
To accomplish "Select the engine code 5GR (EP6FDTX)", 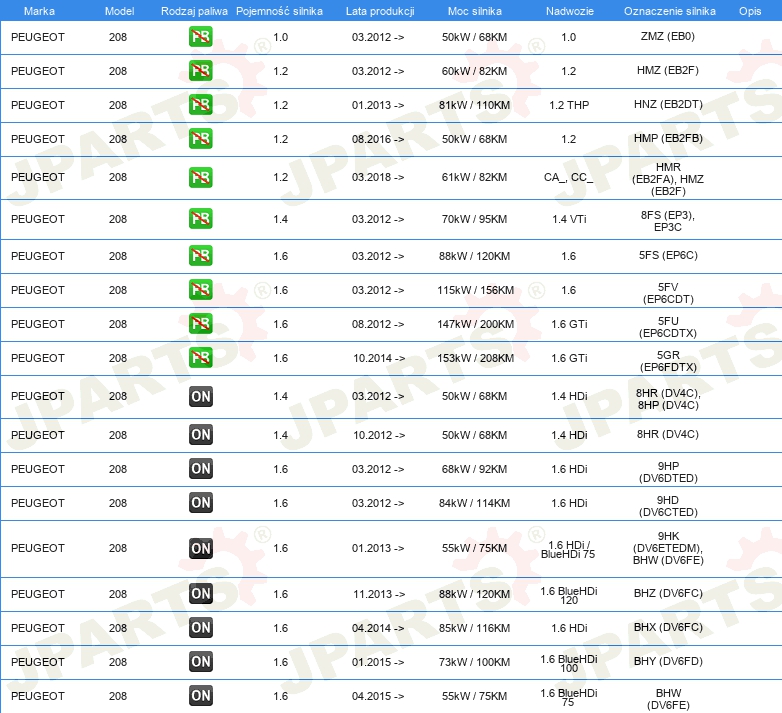I will (x=668, y=361).
